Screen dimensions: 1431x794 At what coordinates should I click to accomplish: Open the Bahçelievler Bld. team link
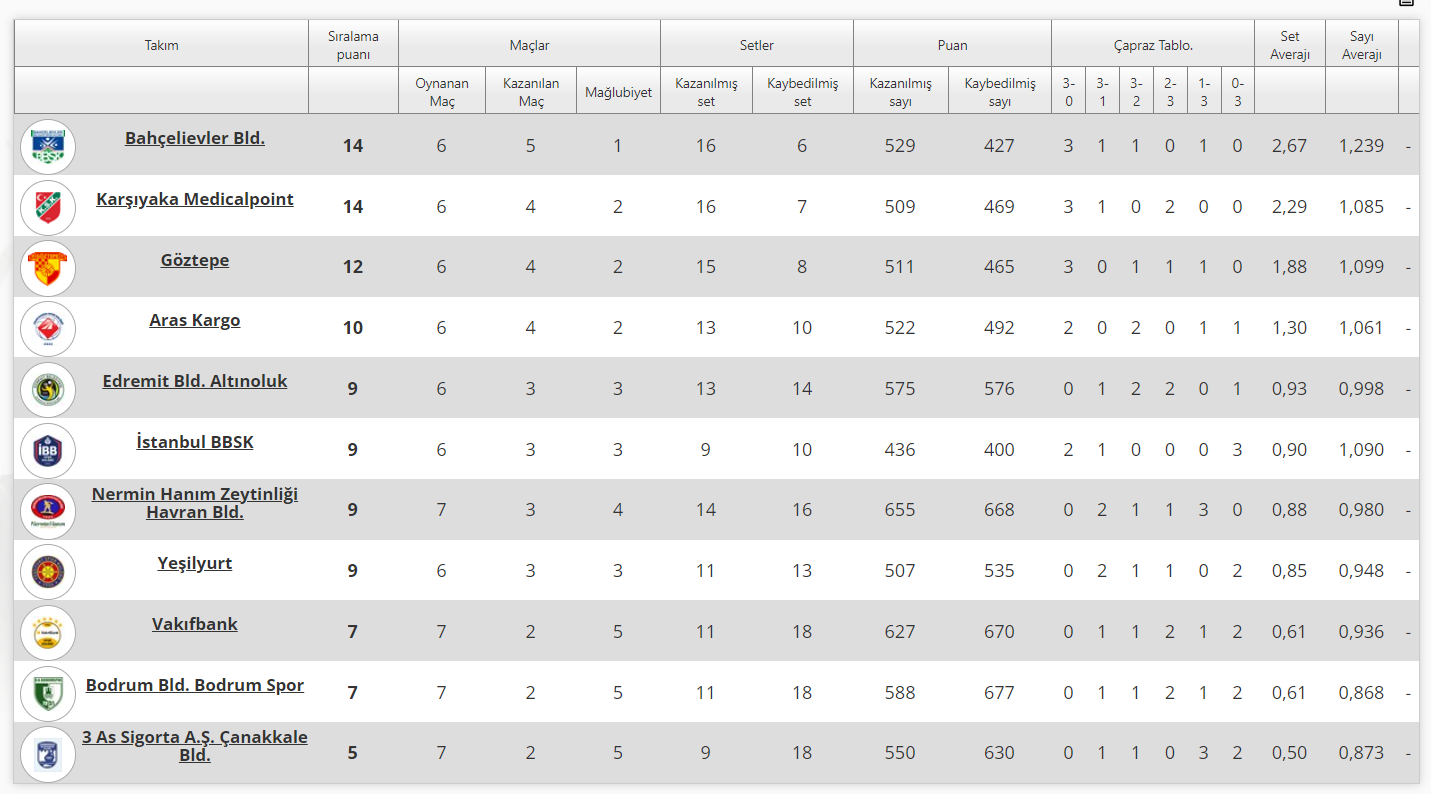pyautogui.click(x=195, y=138)
